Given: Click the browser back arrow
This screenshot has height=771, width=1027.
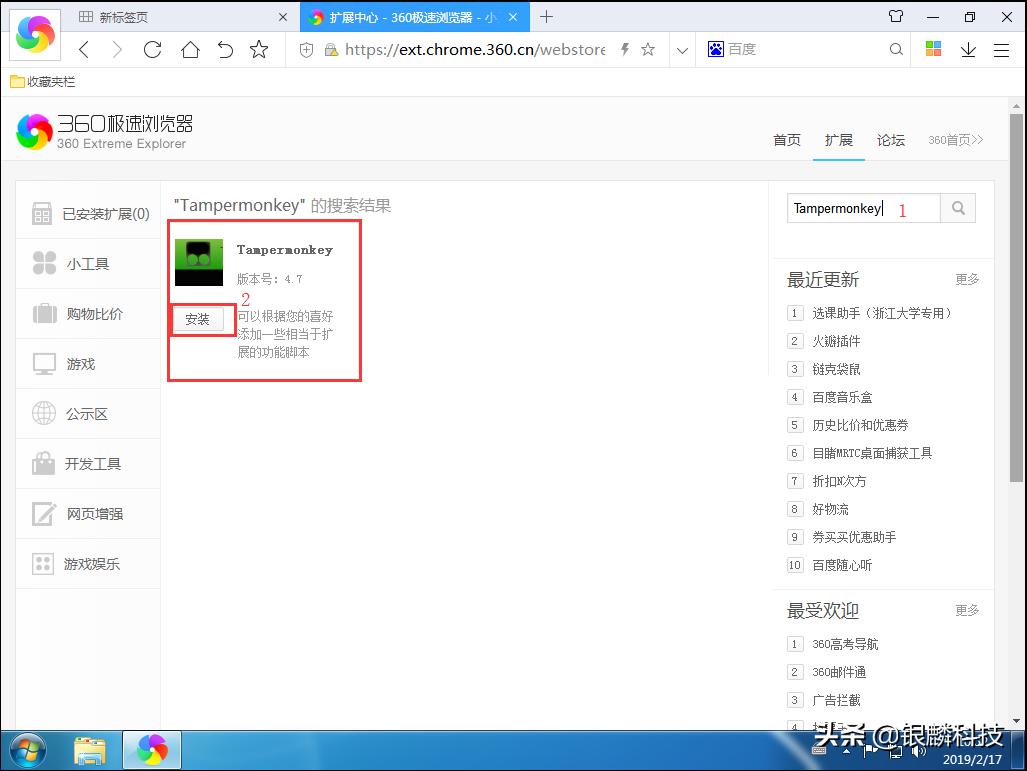Looking at the screenshot, I should click(84, 50).
